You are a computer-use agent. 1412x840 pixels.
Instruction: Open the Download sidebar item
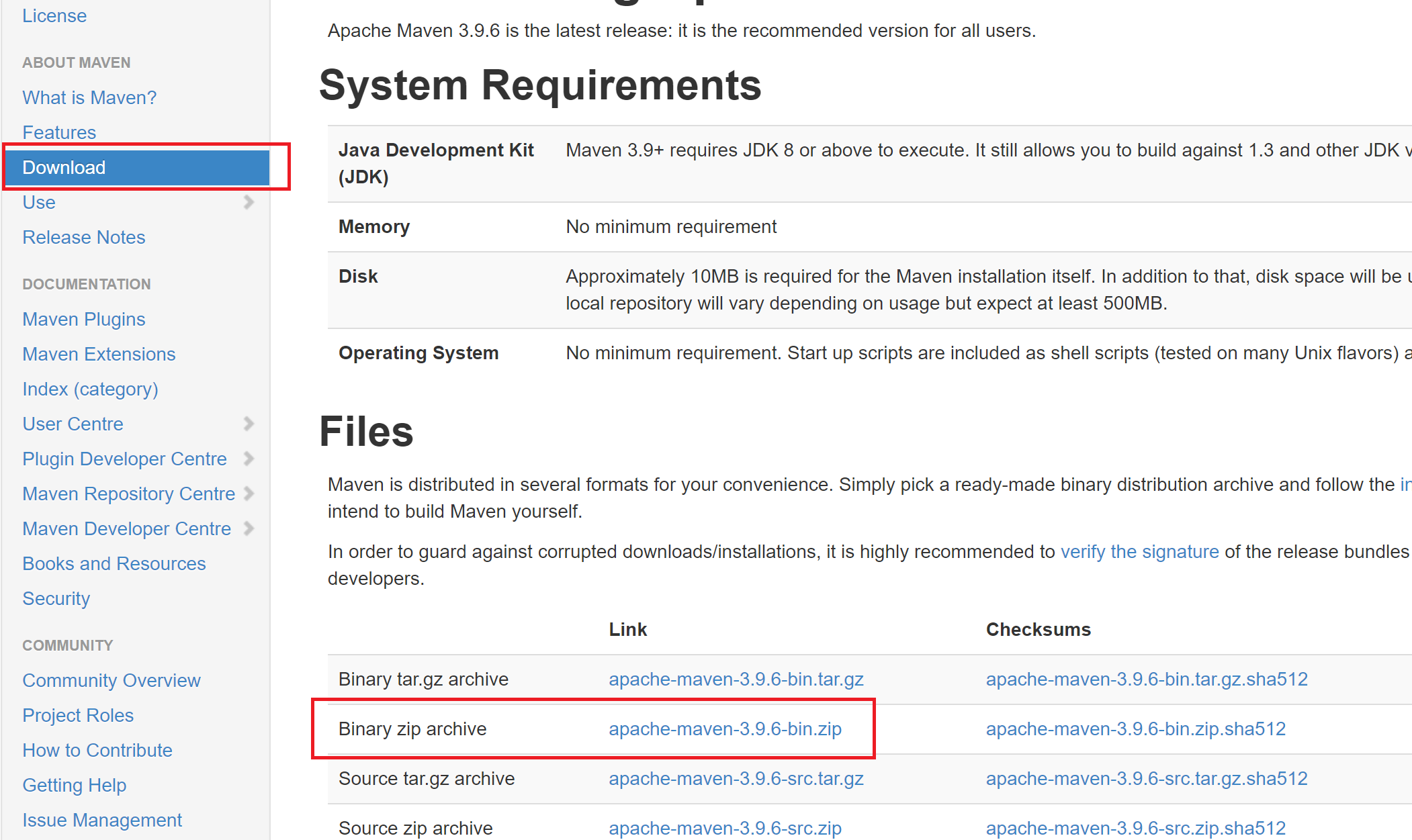point(64,167)
